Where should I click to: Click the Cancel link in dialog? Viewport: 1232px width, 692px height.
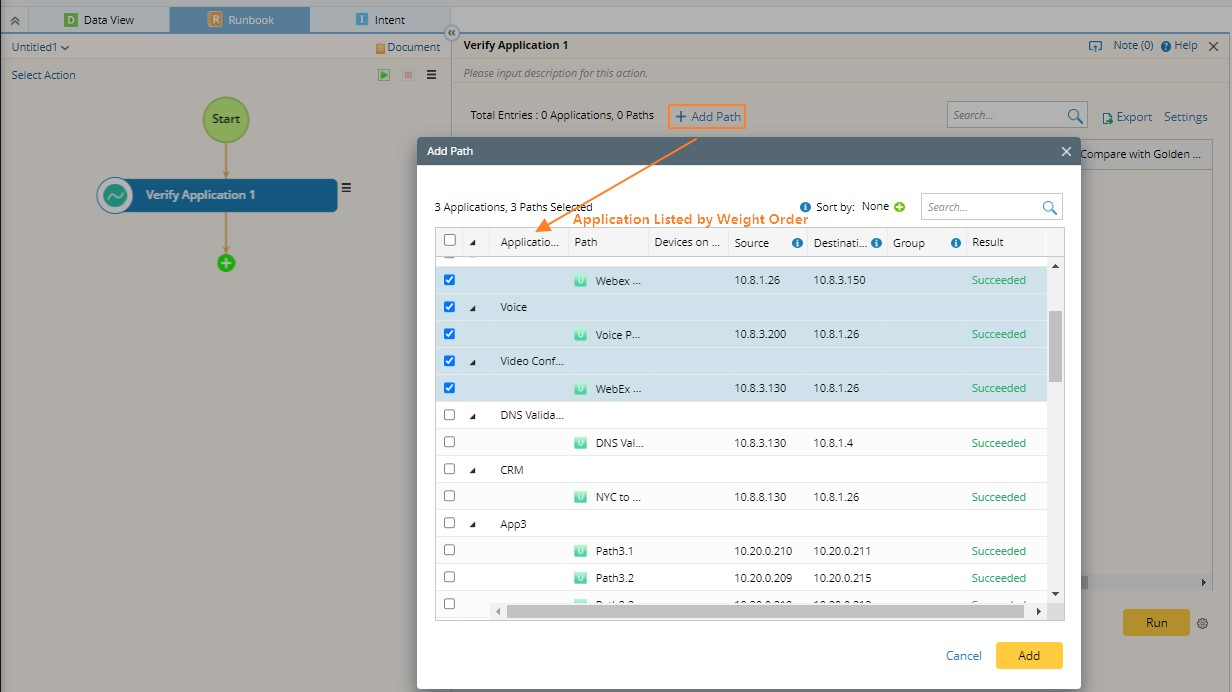tap(963, 656)
